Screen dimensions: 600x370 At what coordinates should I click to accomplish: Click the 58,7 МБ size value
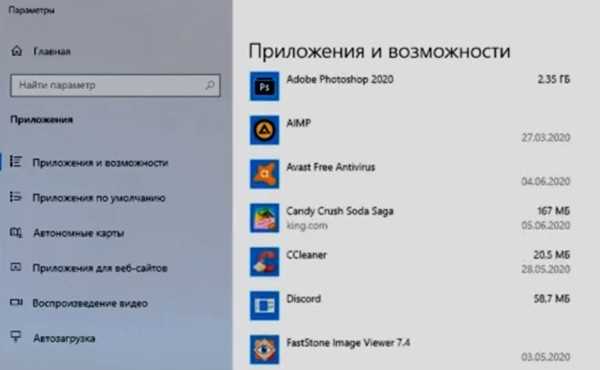(x=552, y=298)
